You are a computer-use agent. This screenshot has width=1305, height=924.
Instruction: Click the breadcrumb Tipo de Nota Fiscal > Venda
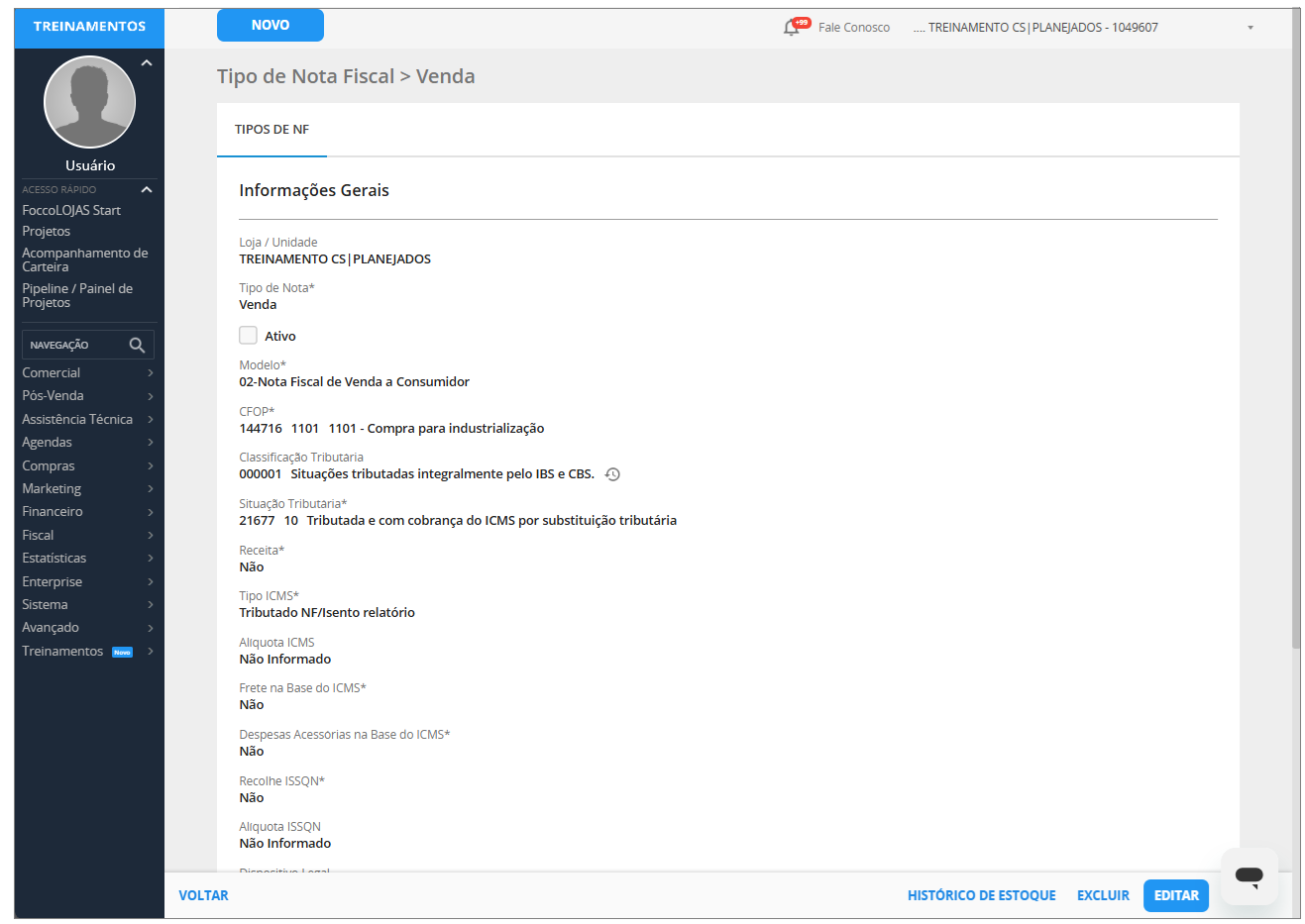[x=346, y=76]
